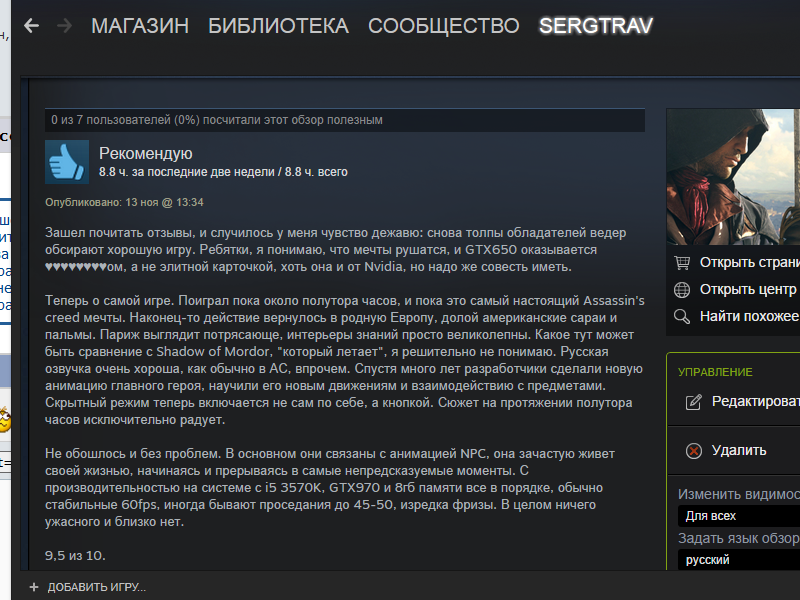Click the 'Удалить' delete review link
Screen dimensions: 800x600
pyautogui.click(x=739, y=451)
